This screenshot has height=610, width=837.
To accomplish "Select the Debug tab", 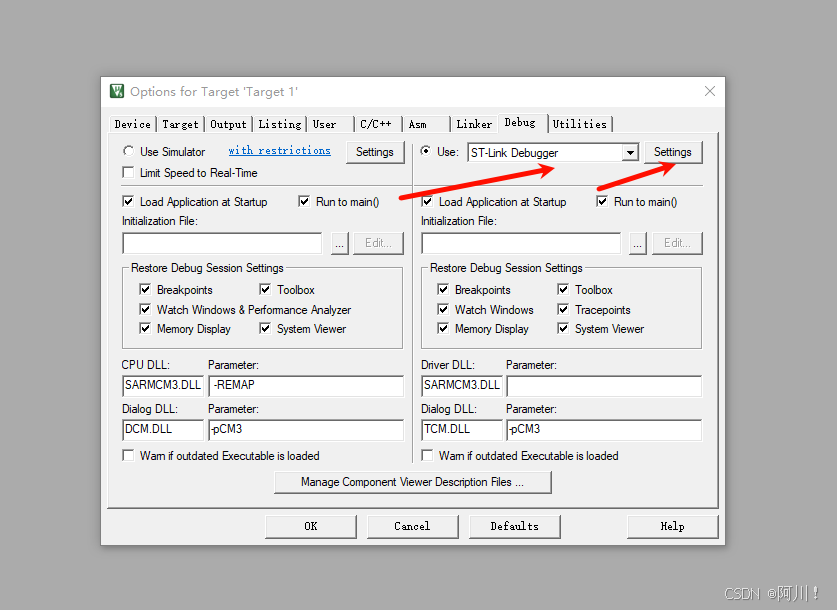I will click(522, 123).
